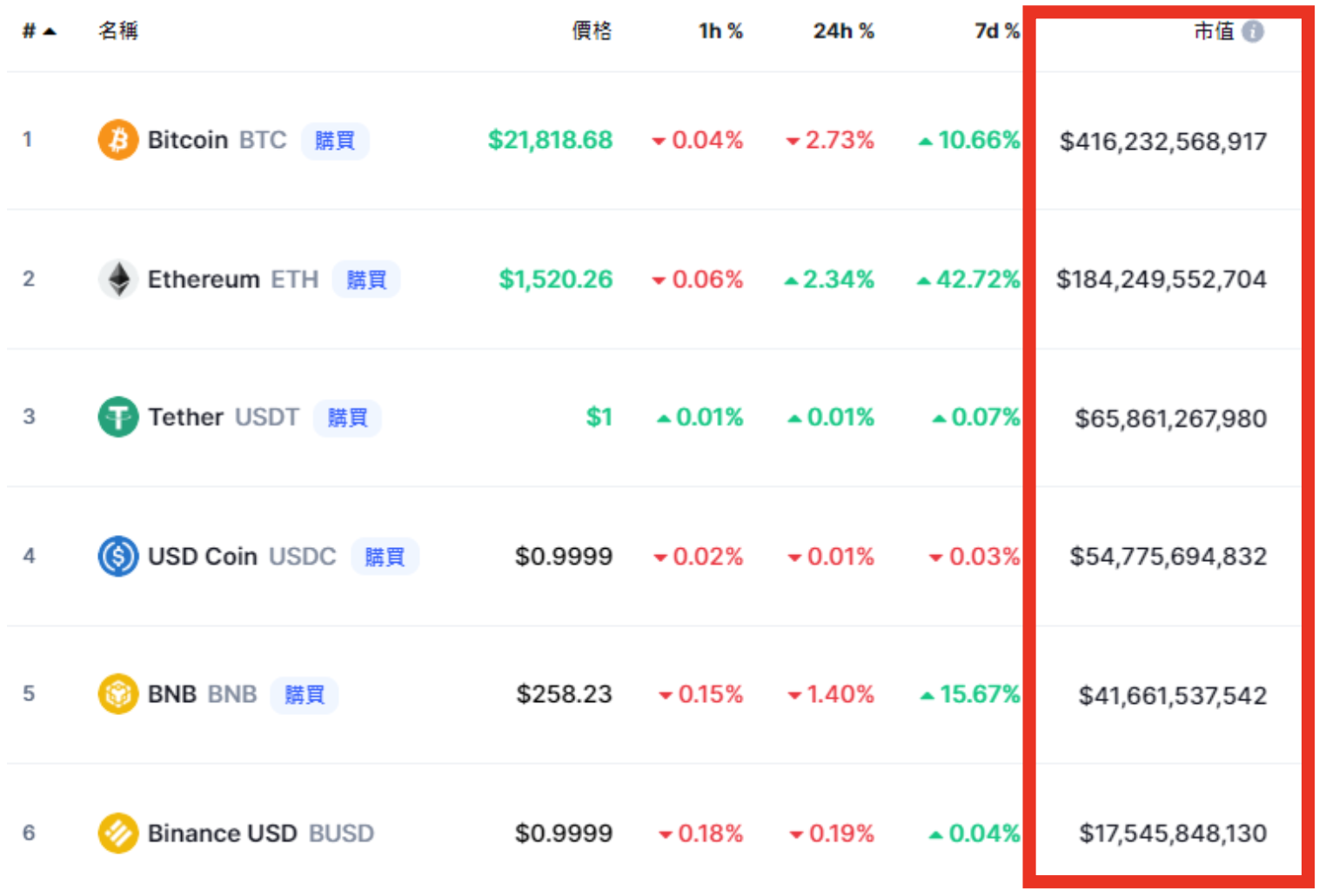
Task: Click the Bitcoin coin logo icon
Action: coord(117,140)
